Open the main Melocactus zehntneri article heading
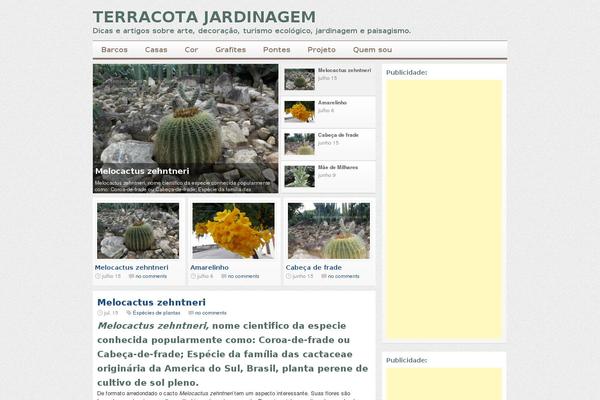 point(151,302)
